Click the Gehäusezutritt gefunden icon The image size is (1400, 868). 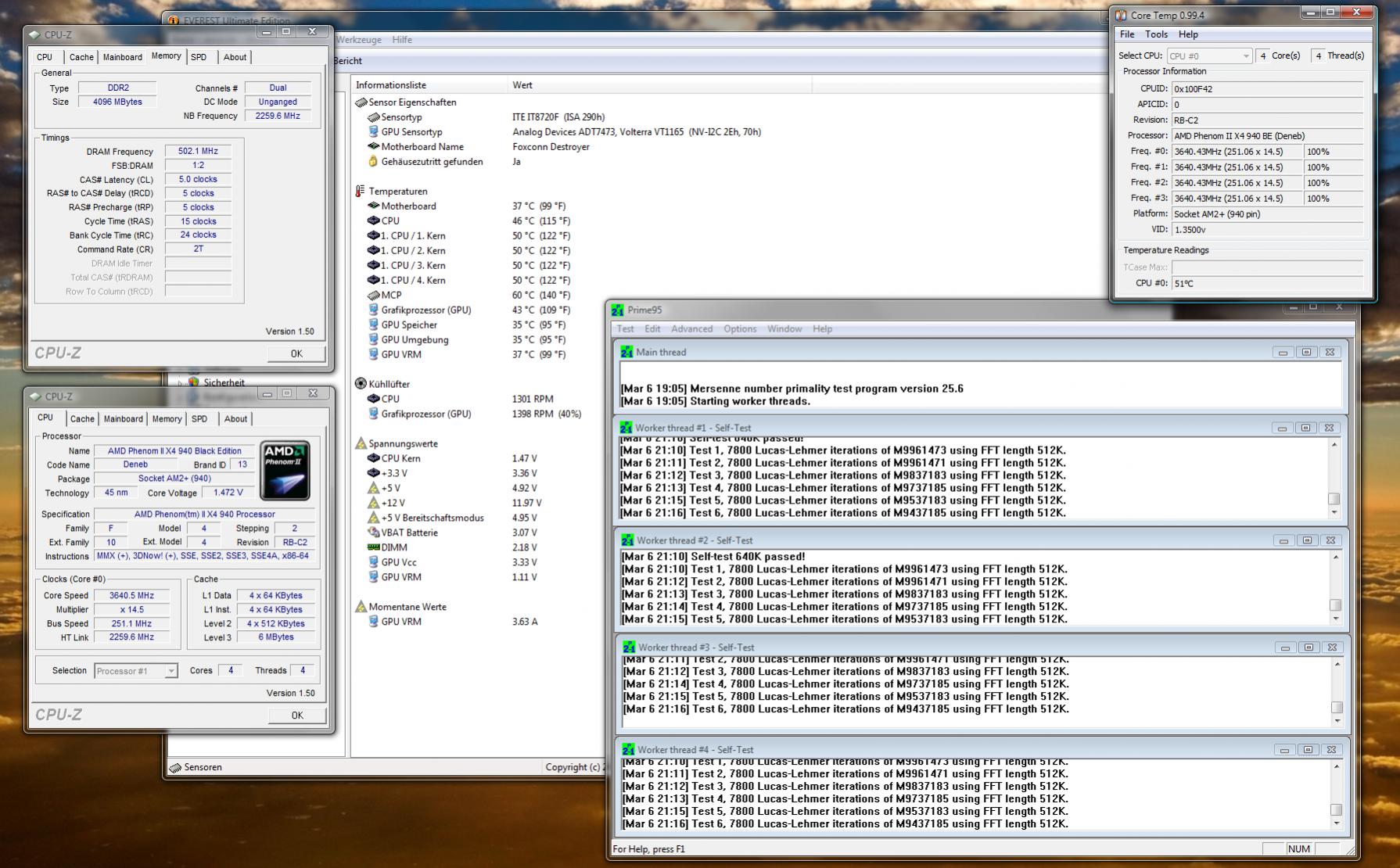pos(373,162)
